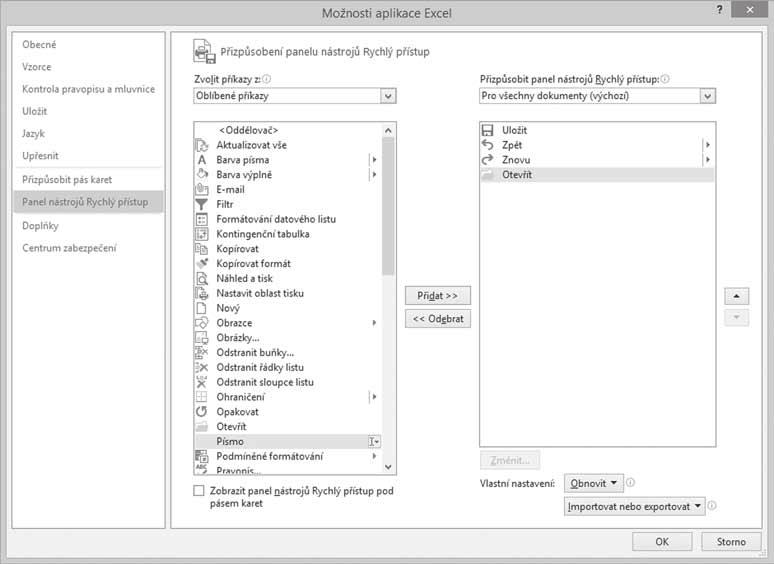Expand Znovu submenu arrow in right list

click(708, 159)
